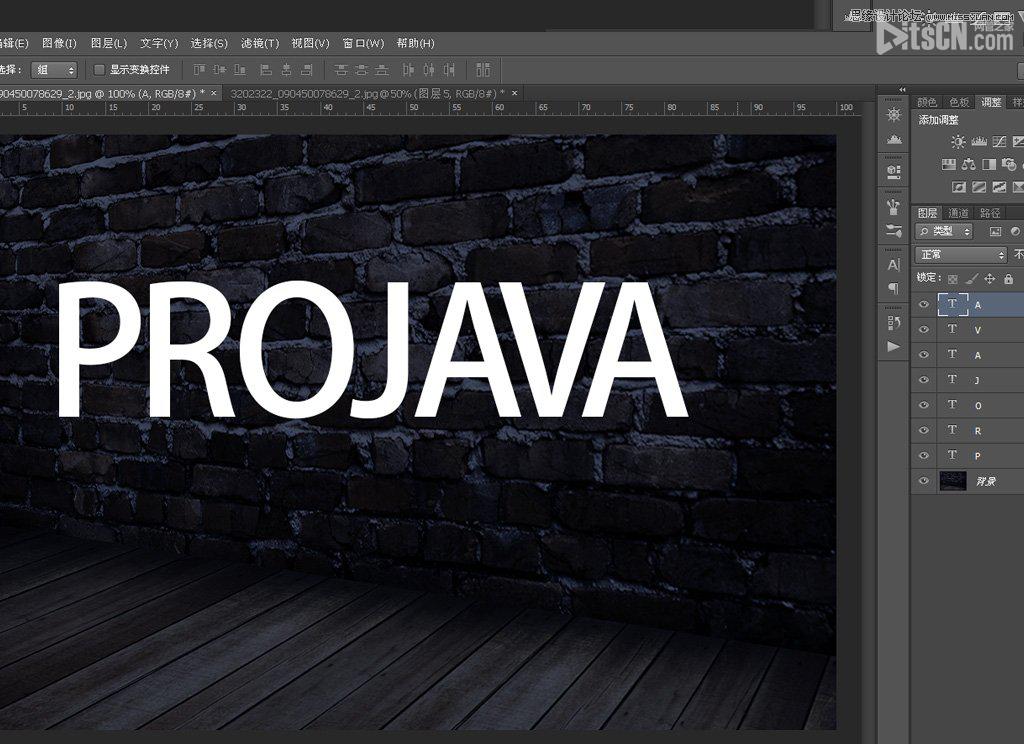Image resolution: width=1024 pixels, height=744 pixels.
Task: Click Align Horizontal Centers icon
Action: 286,69
